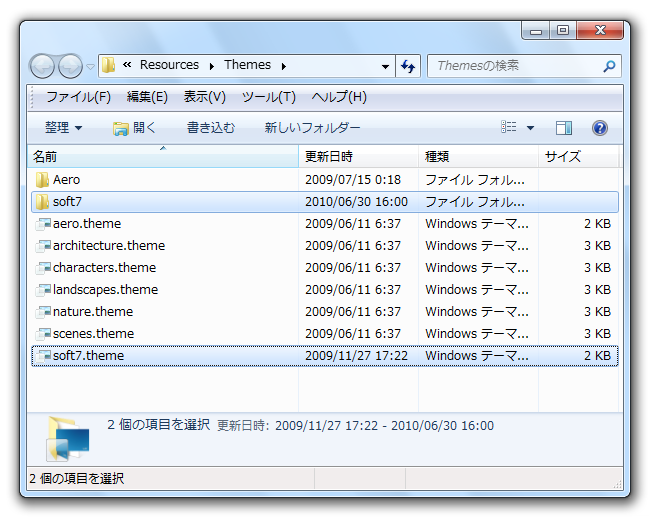Screen dimensions: 655x520
Task: Click the 3 KB size of nature.theme
Action: [x=597, y=312]
